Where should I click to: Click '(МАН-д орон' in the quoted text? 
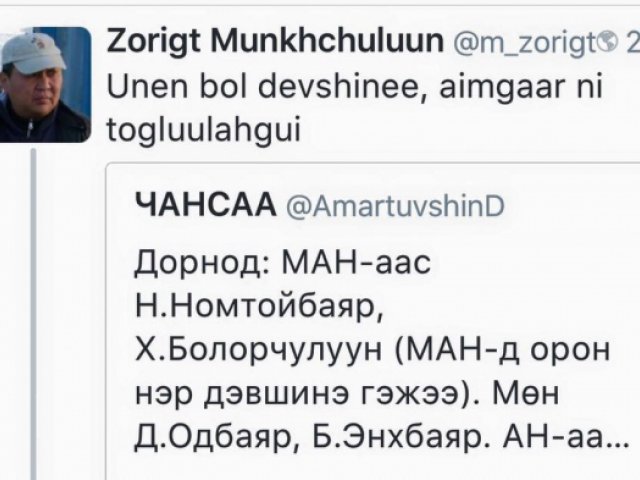503,351
